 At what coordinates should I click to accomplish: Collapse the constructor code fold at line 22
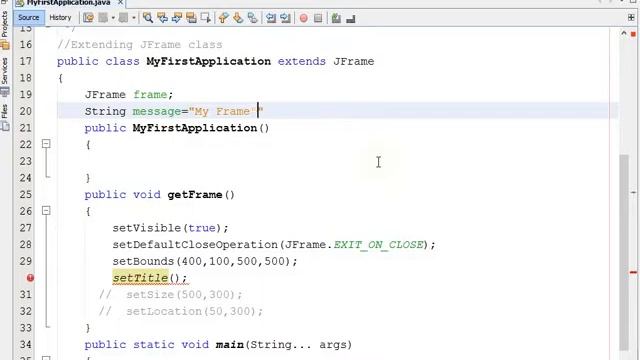(x=46, y=144)
